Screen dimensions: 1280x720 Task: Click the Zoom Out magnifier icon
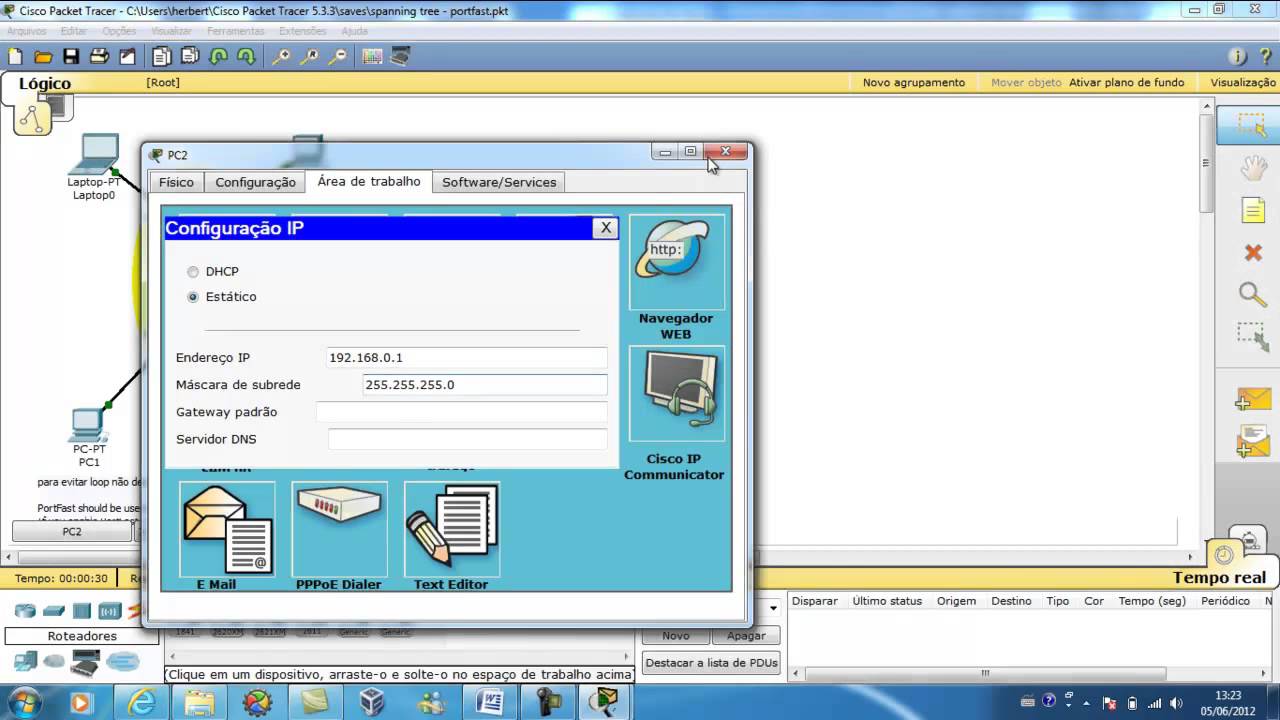[x=337, y=57]
